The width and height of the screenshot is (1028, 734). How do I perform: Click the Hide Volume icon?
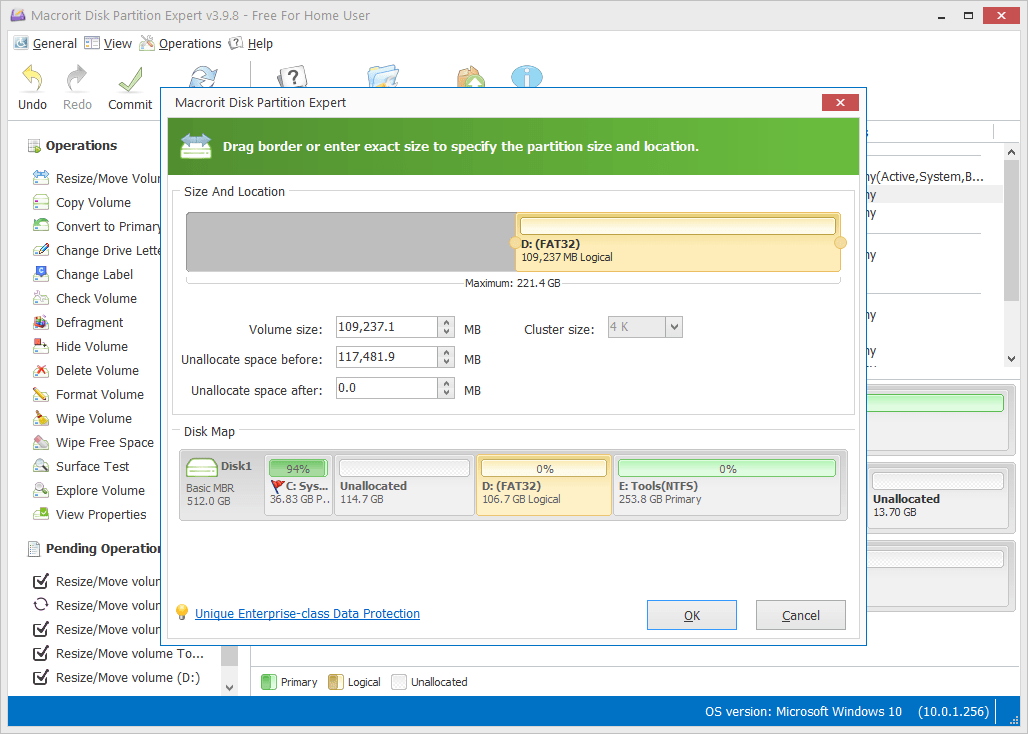[41, 346]
